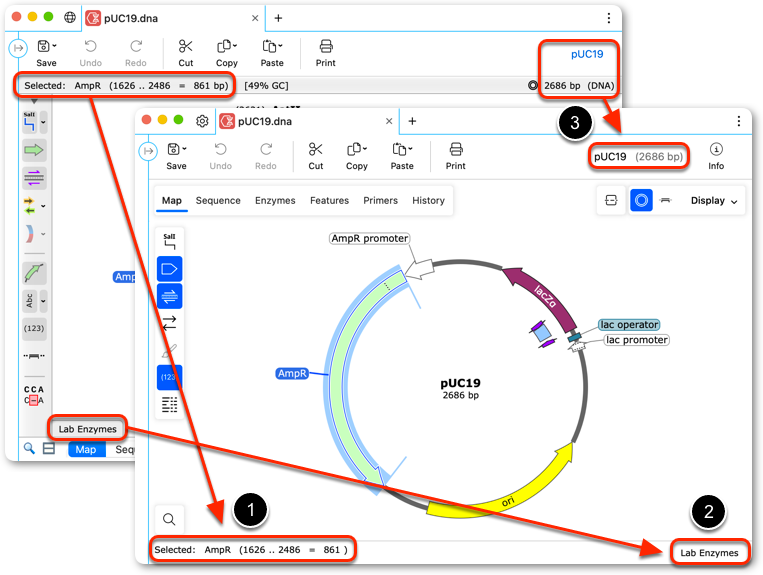
Task: Switch to Sequence tab in front window
Action: tap(218, 200)
